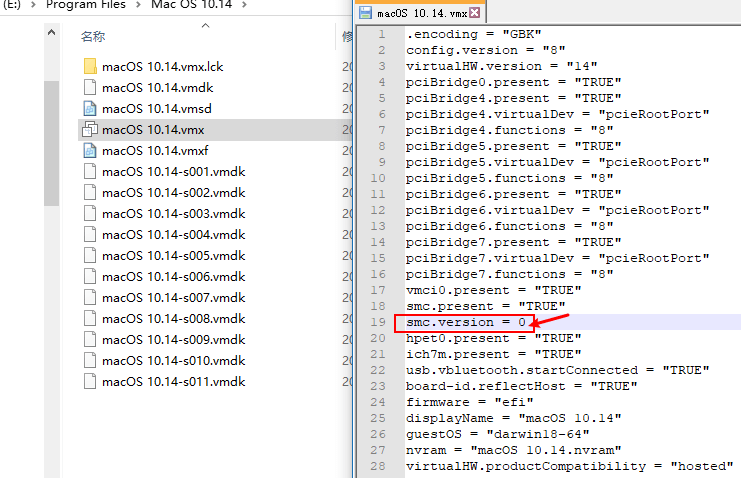Close the macOS 10.14.vmx editor tab
741x478 pixels.
(x=474, y=12)
